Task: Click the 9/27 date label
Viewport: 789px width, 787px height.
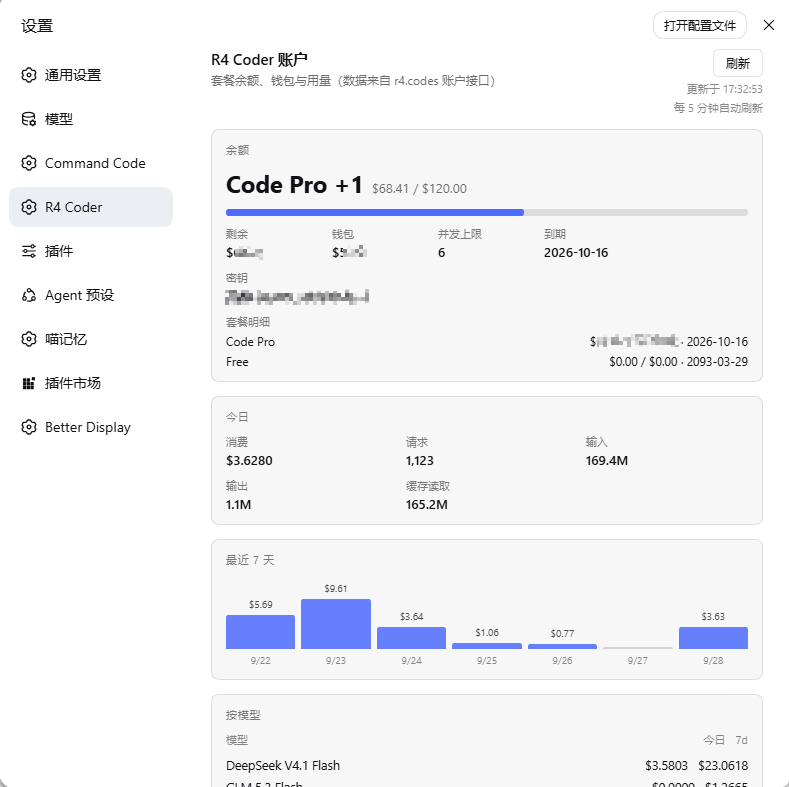Action: (x=638, y=661)
